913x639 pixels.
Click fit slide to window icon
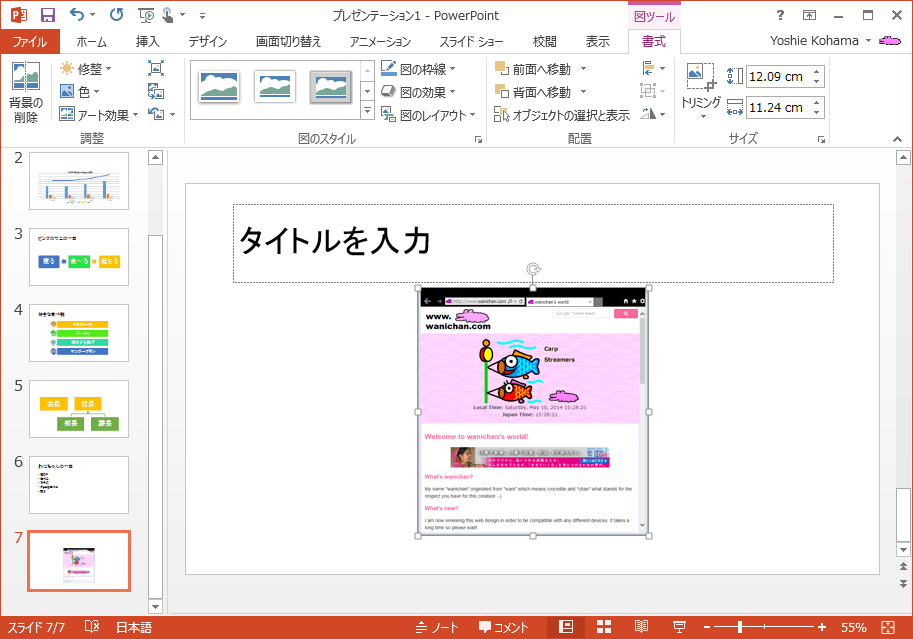(887, 627)
